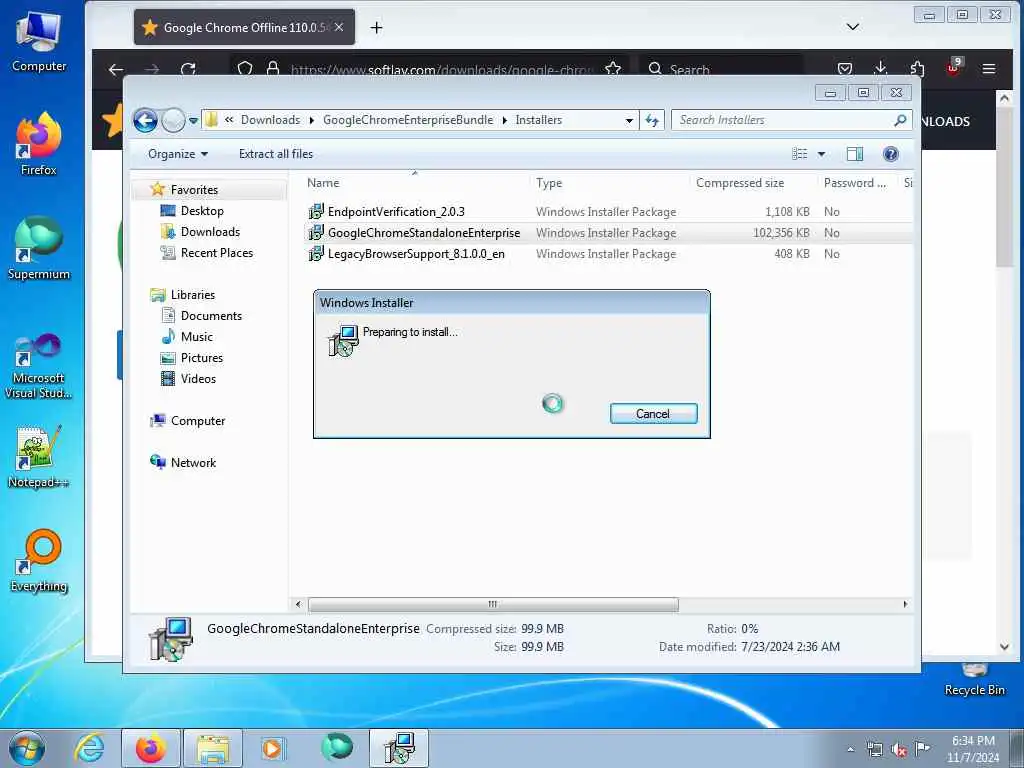Open Firefox downloads panel icon
The image size is (1024, 768).
point(880,69)
